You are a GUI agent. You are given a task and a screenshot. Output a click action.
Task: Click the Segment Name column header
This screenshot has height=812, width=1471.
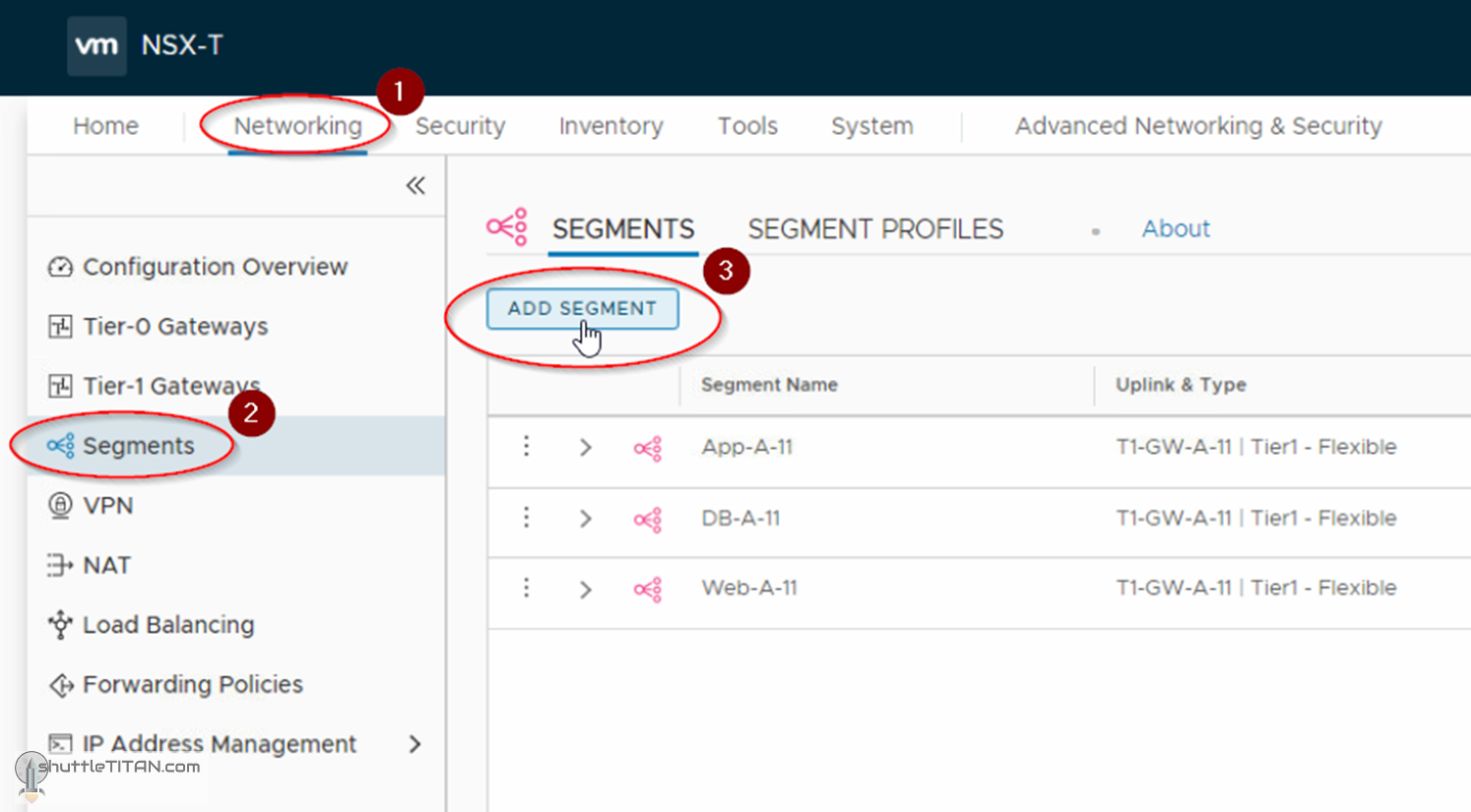click(x=769, y=385)
